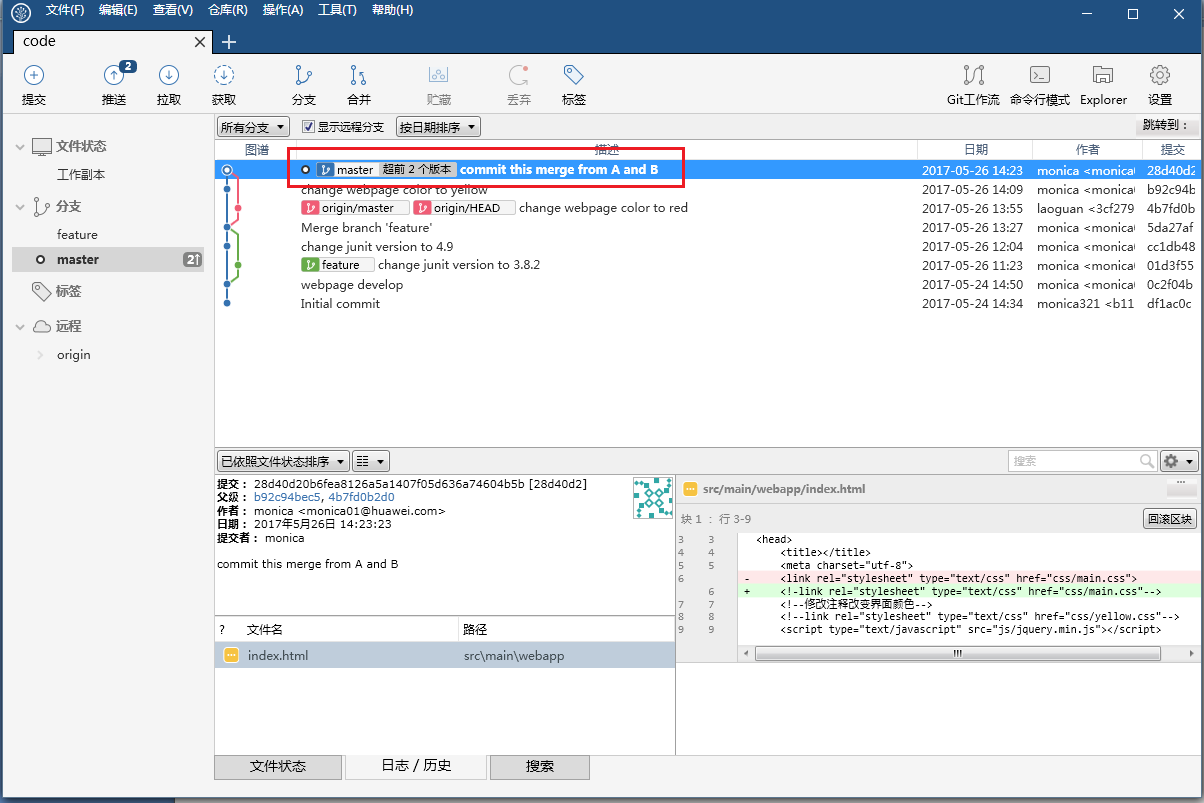Open a new tab with plus icon
This screenshot has width=1204, height=803.
pos(229,42)
